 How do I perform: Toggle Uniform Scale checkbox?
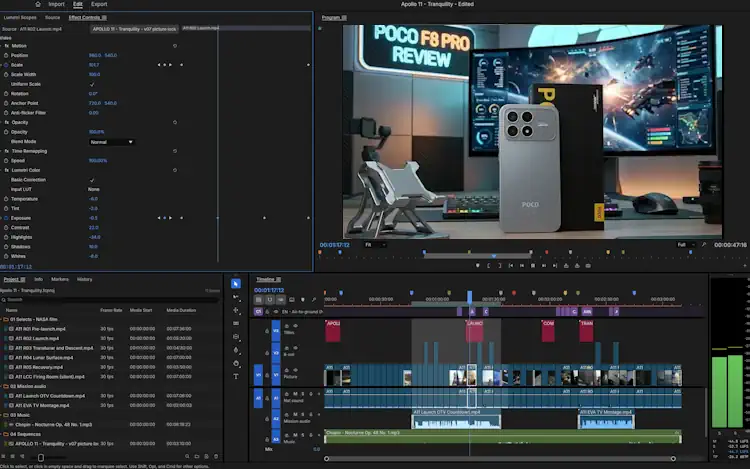92,84
